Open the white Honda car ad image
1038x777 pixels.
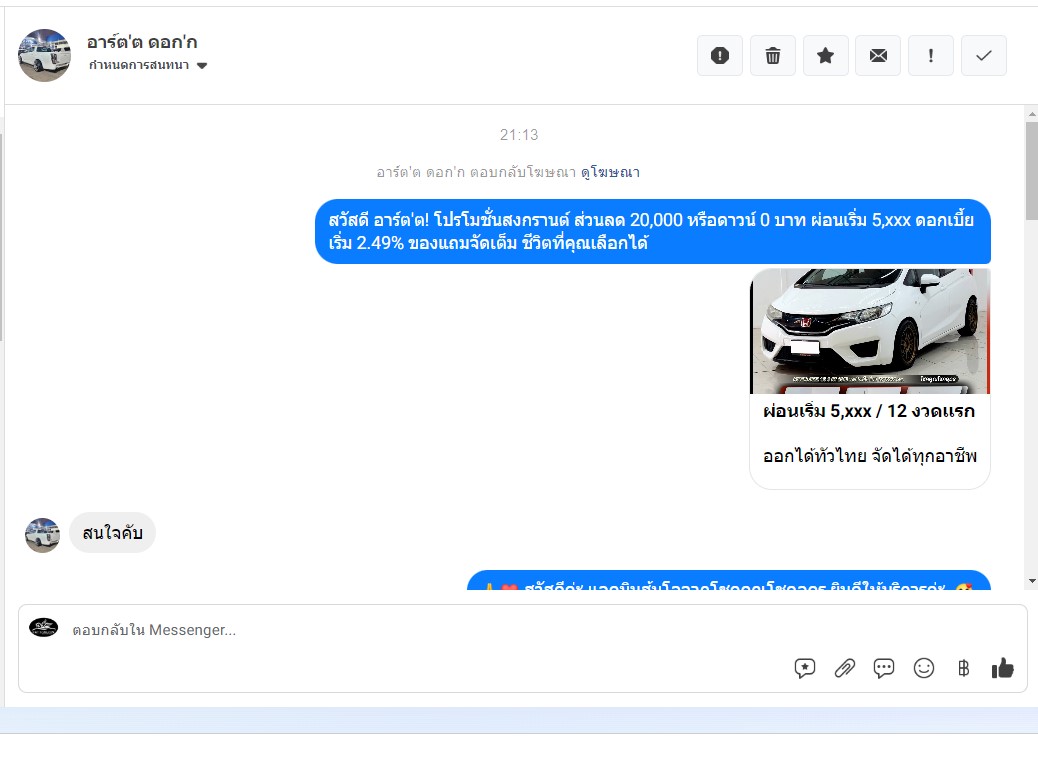point(870,331)
